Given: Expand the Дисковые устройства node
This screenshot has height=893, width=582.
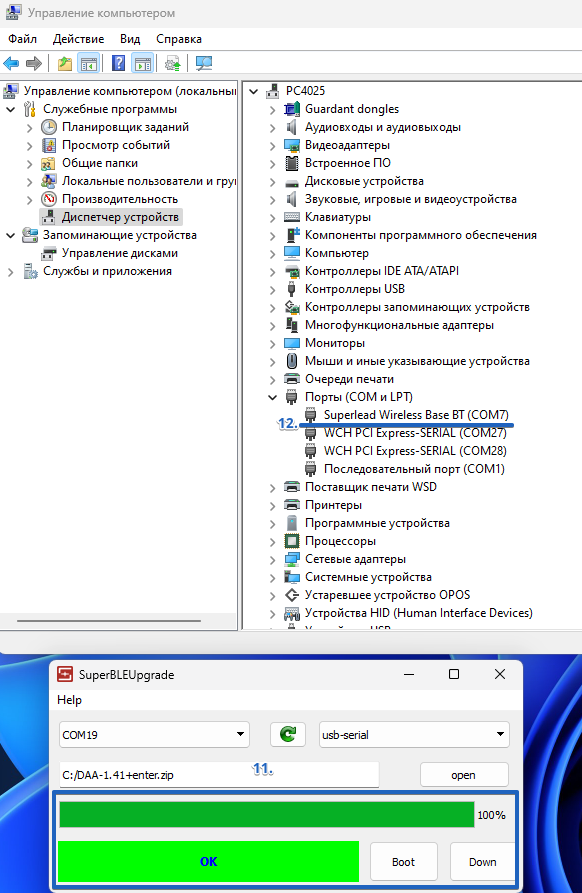Looking at the screenshot, I should click(273, 182).
